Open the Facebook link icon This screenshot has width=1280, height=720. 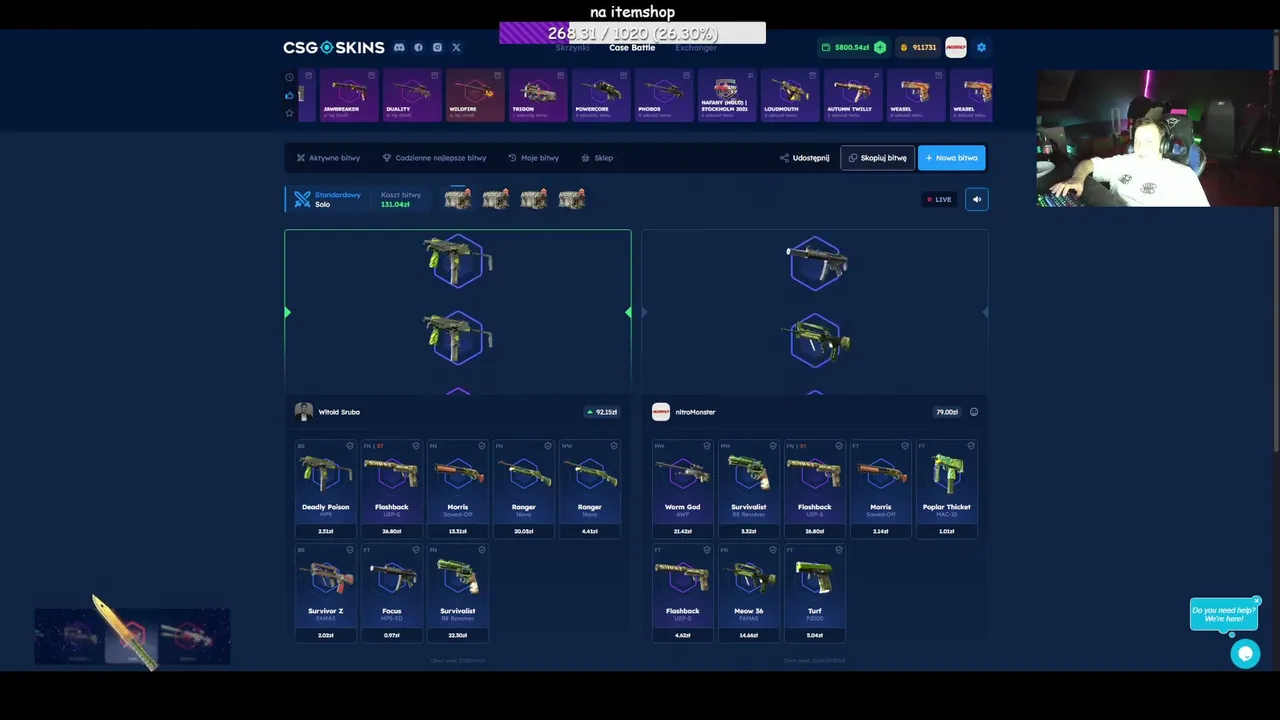point(418,47)
